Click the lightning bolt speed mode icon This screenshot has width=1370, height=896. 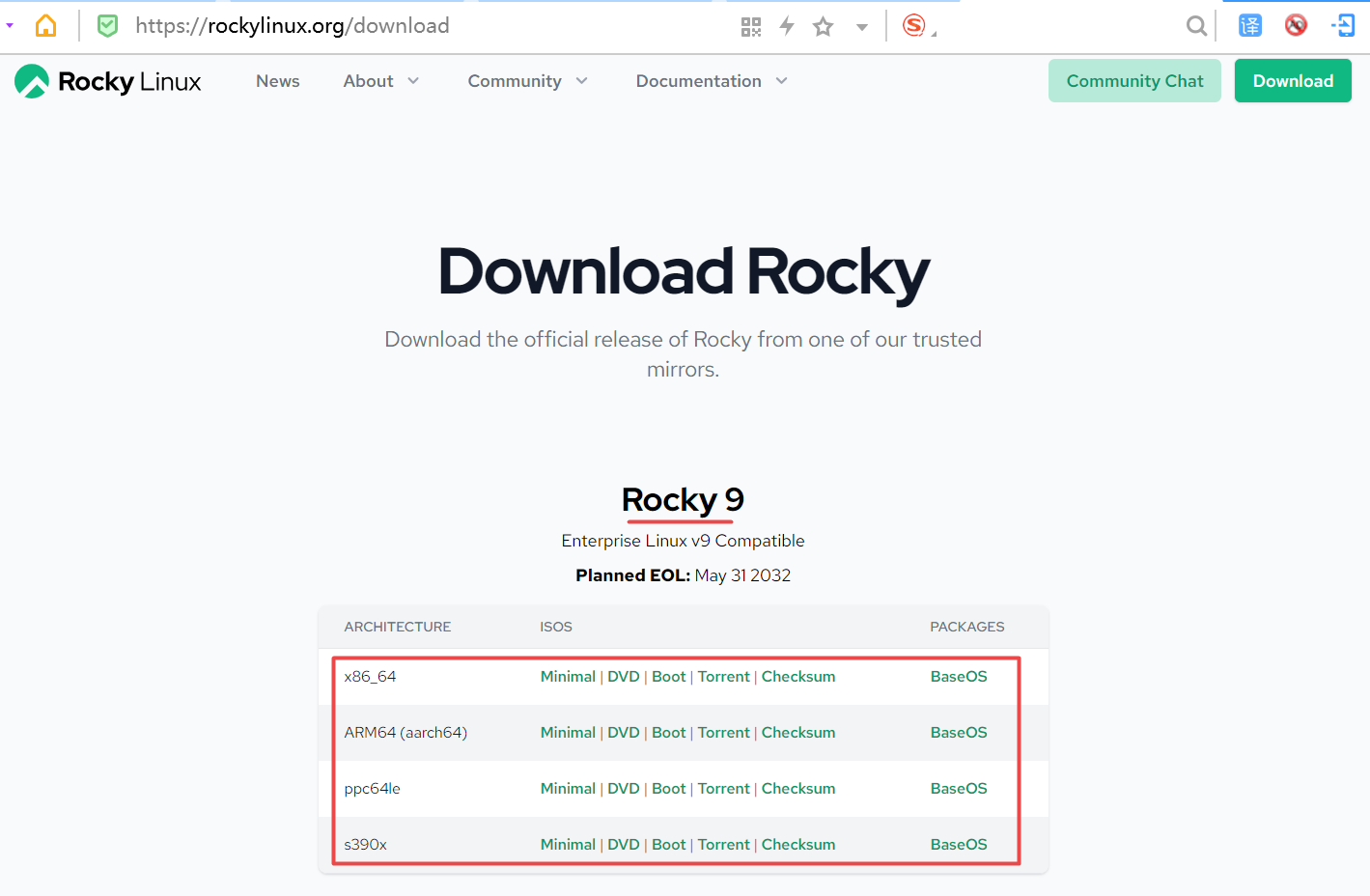(787, 26)
